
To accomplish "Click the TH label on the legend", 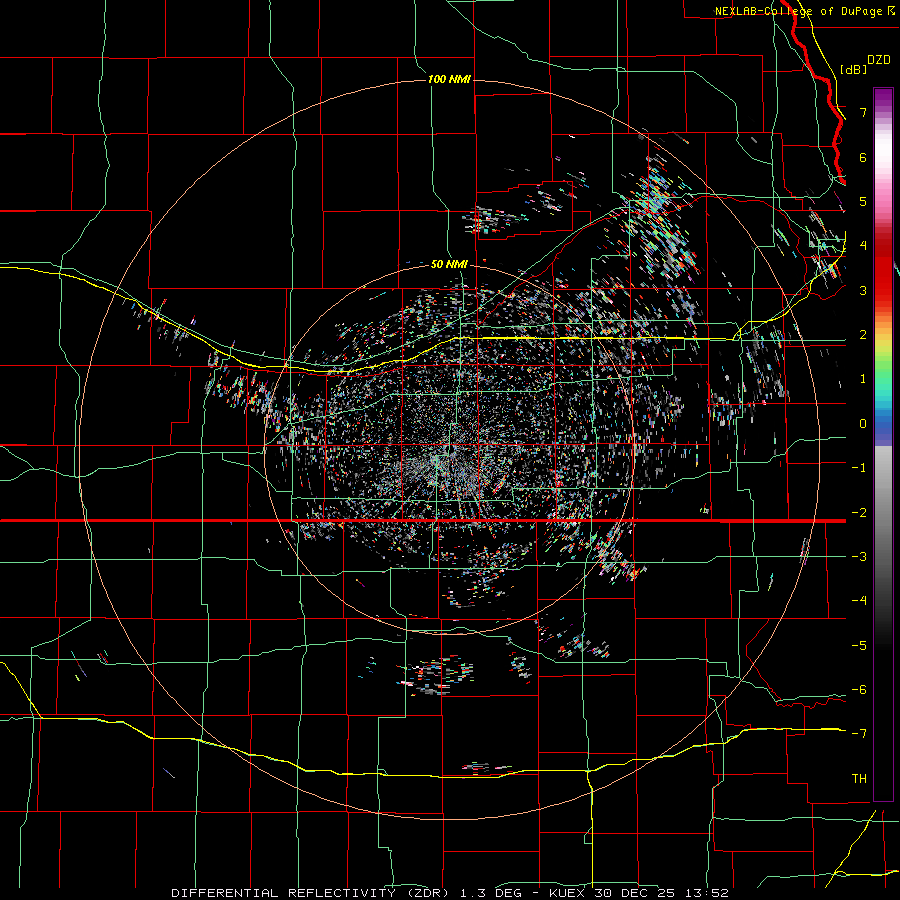I will [859, 778].
